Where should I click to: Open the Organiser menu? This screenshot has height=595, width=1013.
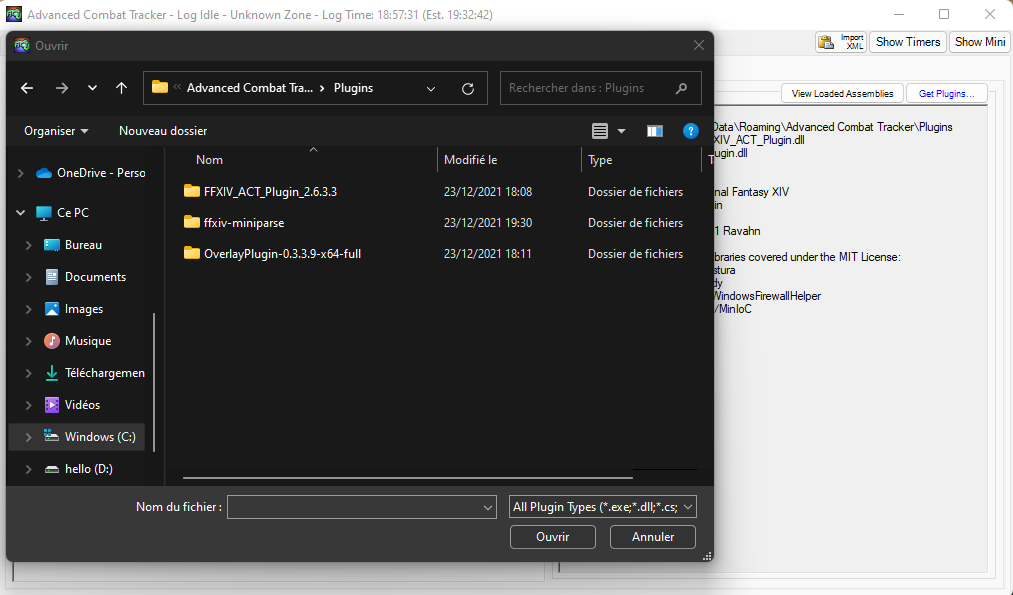pos(56,130)
